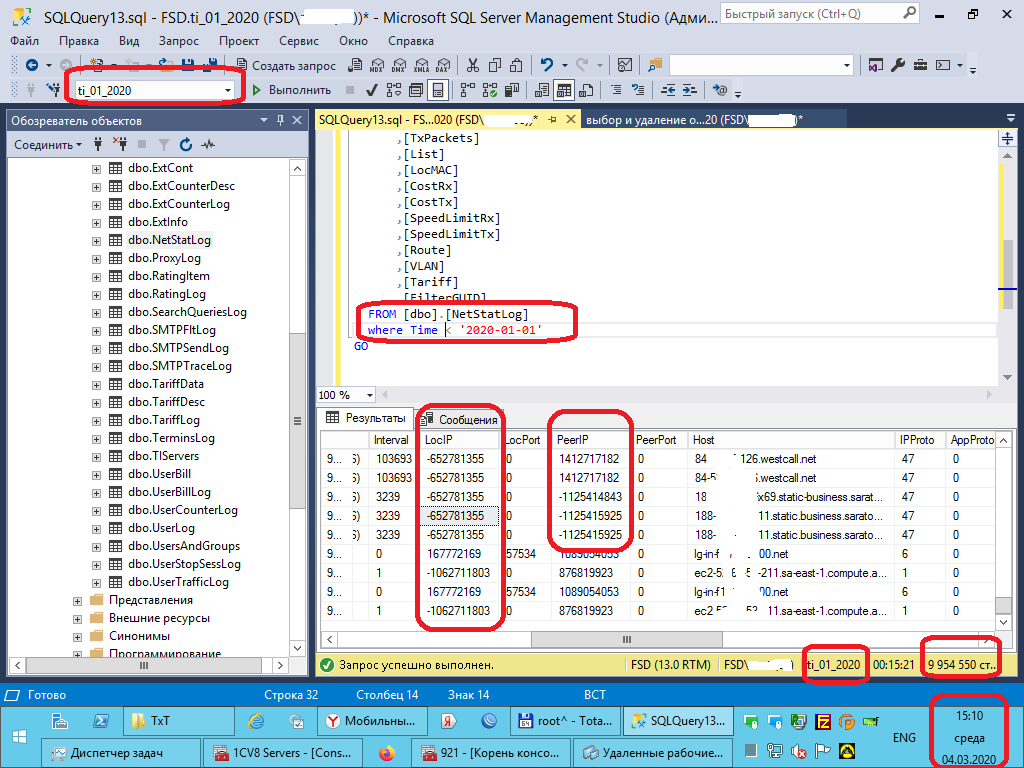Click the uncomment selected lines icon

click(x=638, y=90)
